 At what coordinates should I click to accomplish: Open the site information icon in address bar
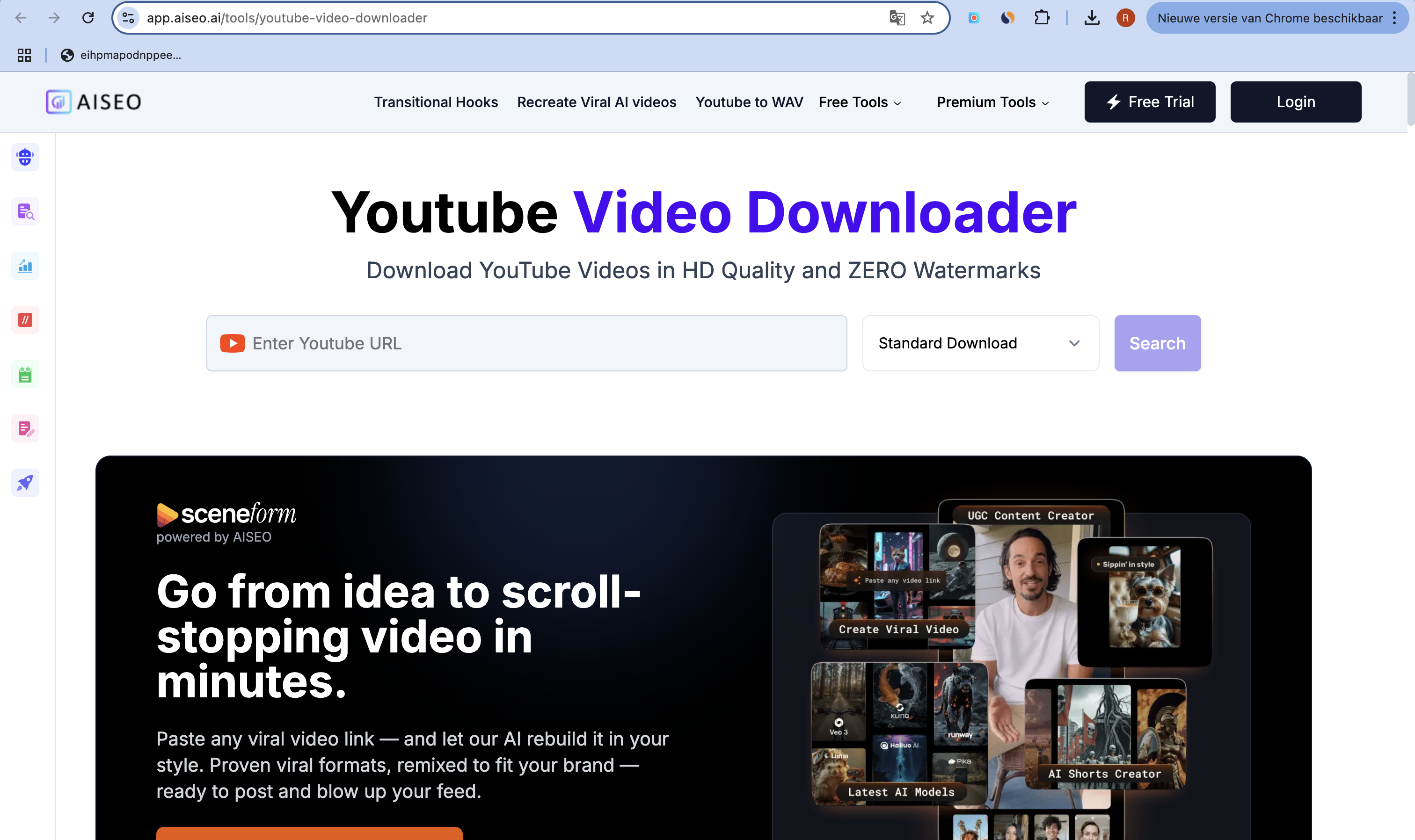pos(129,18)
